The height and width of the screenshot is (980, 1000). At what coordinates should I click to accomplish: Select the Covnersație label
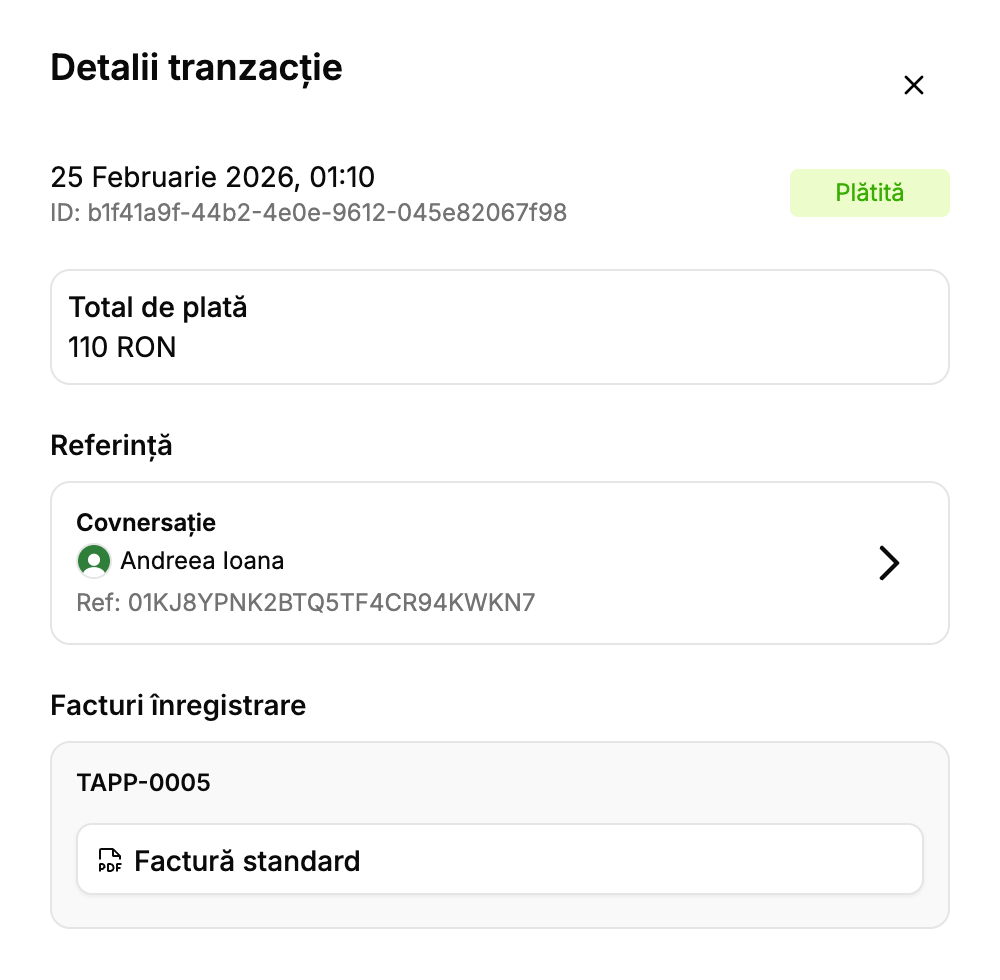point(146,522)
